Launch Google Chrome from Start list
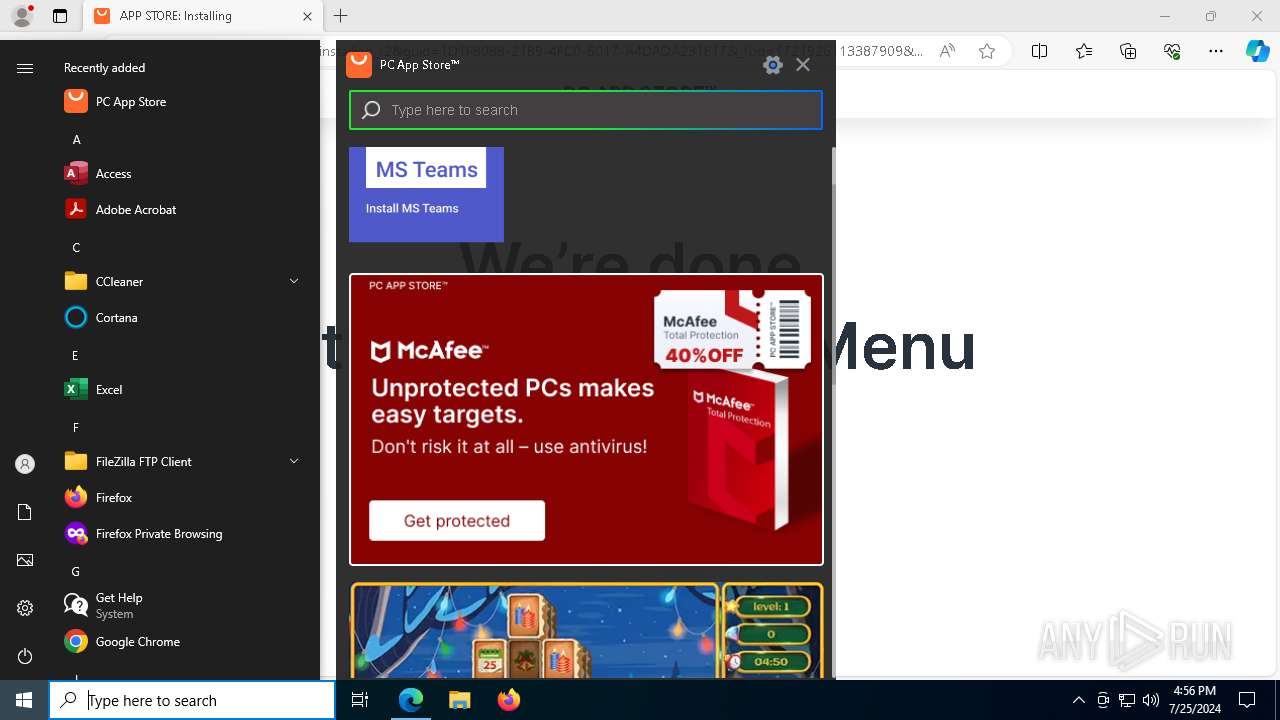 coord(184,642)
